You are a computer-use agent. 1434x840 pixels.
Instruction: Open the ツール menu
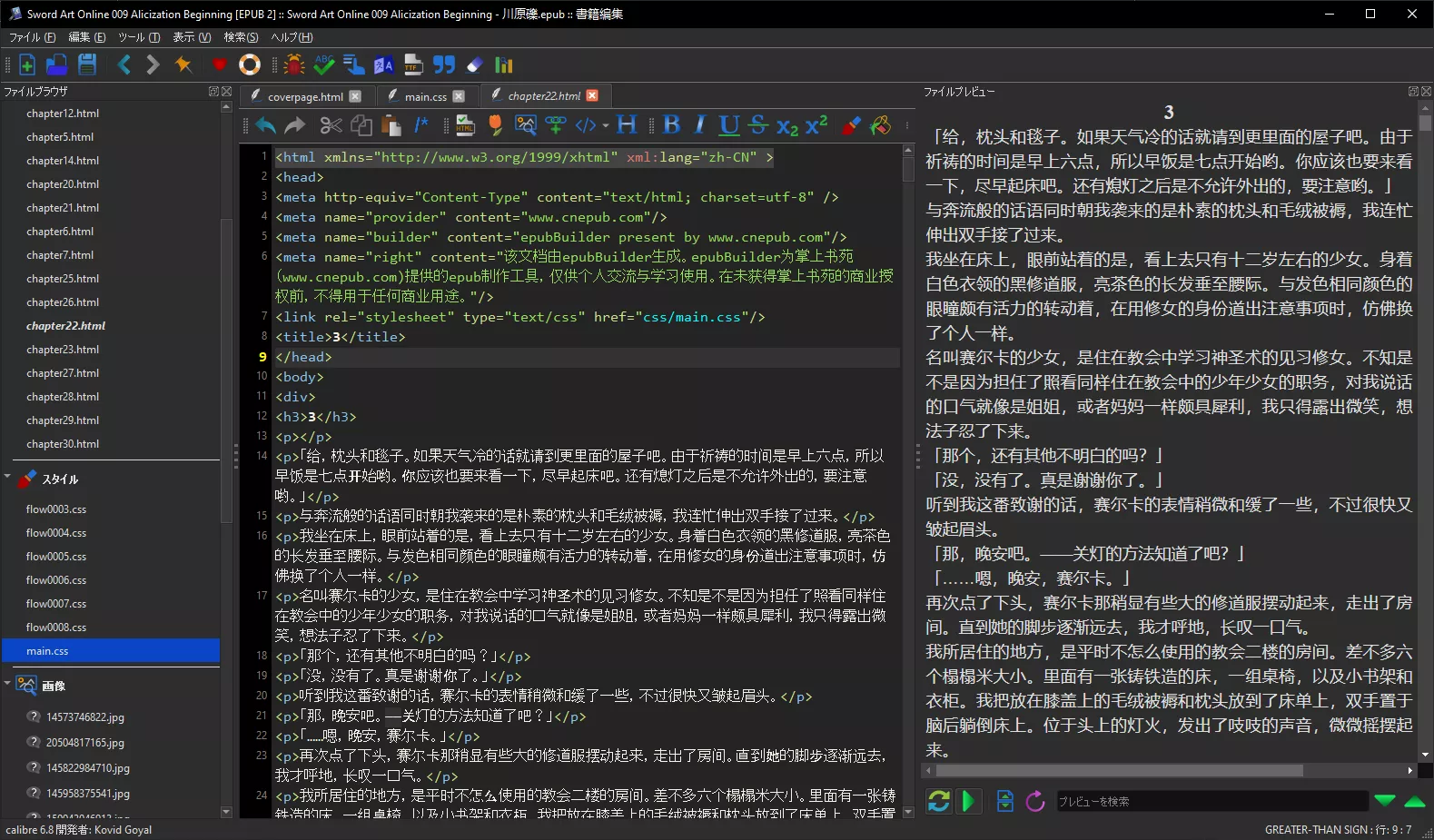138,37
